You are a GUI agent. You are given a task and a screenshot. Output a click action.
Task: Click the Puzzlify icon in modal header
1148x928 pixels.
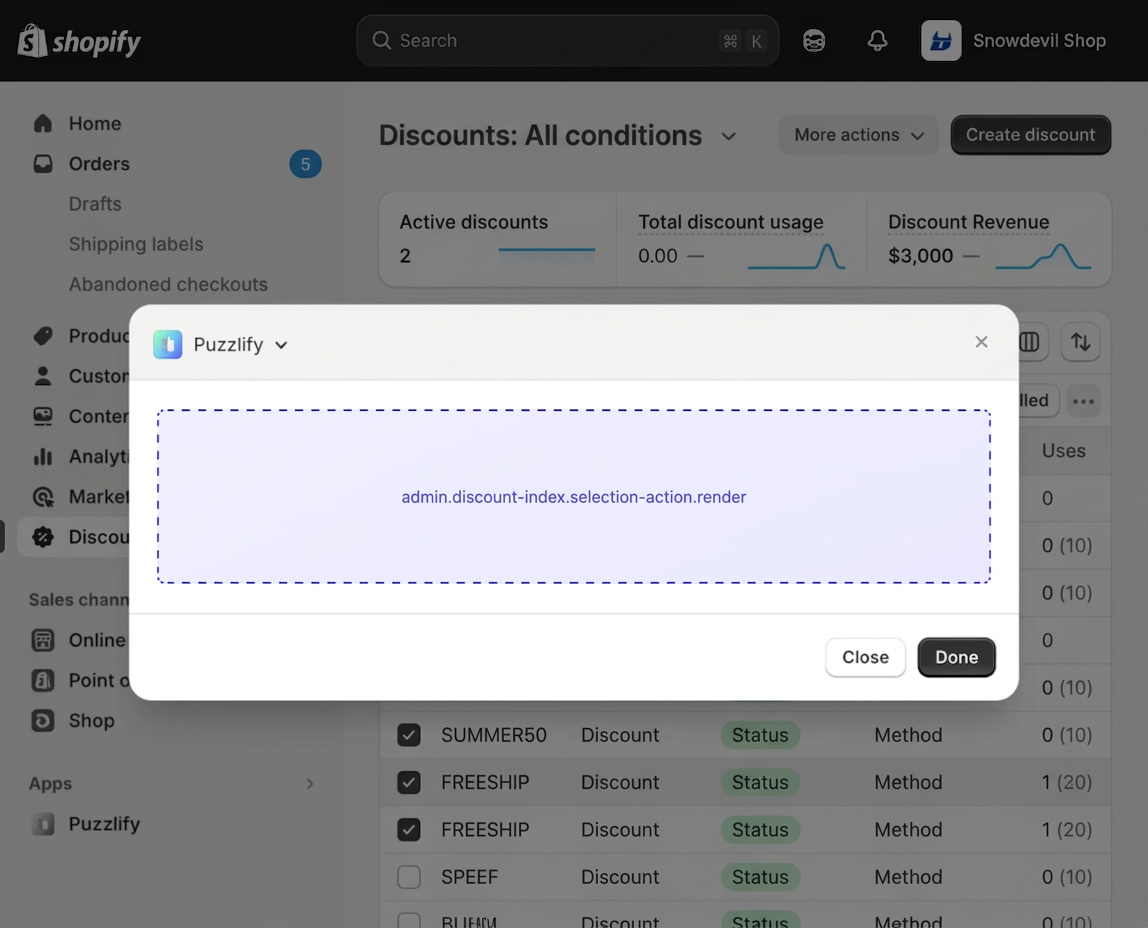[x=168, y=345]
